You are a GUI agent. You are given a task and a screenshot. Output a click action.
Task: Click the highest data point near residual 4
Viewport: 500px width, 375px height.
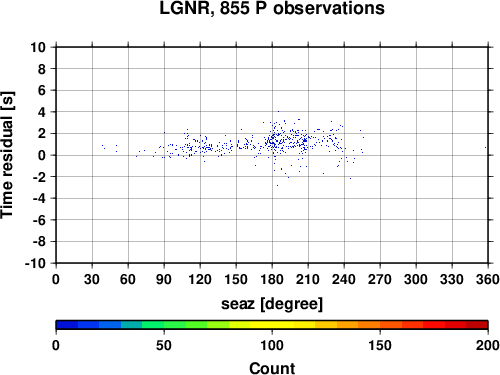tap(278, 111)
